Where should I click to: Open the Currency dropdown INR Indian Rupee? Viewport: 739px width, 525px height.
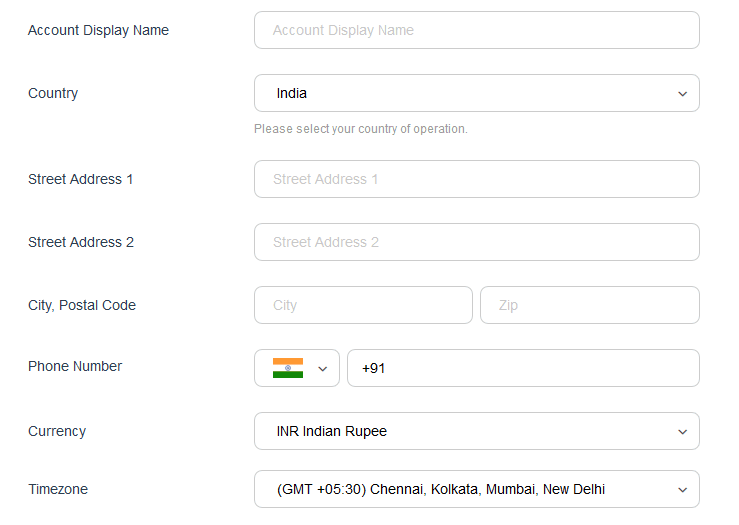pos(476,431)
